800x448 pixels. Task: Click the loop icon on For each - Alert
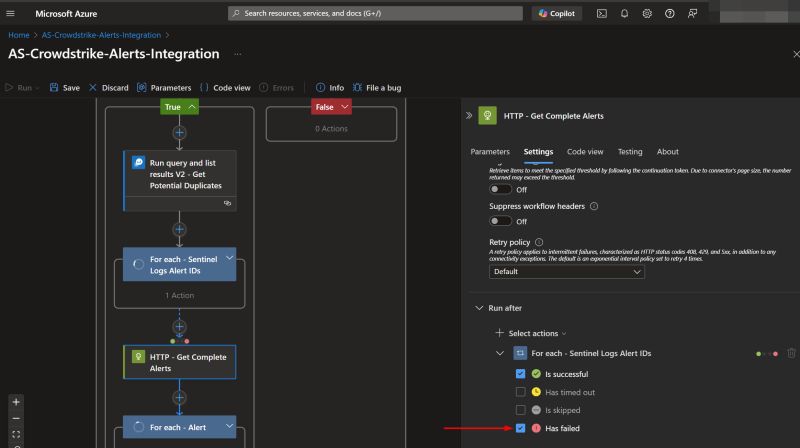138,427
